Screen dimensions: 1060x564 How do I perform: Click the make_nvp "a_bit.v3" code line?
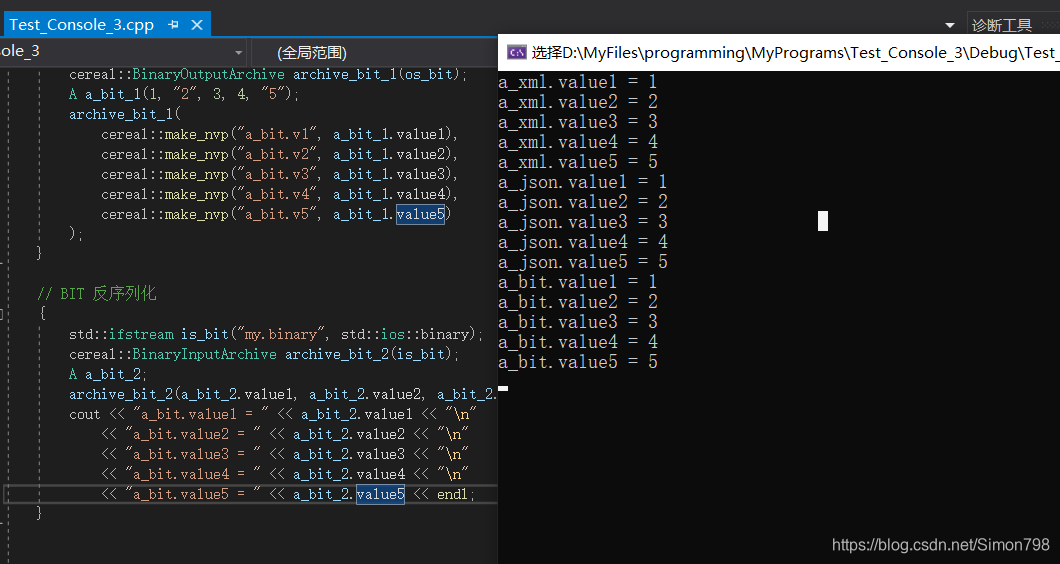tap(280, 174)
